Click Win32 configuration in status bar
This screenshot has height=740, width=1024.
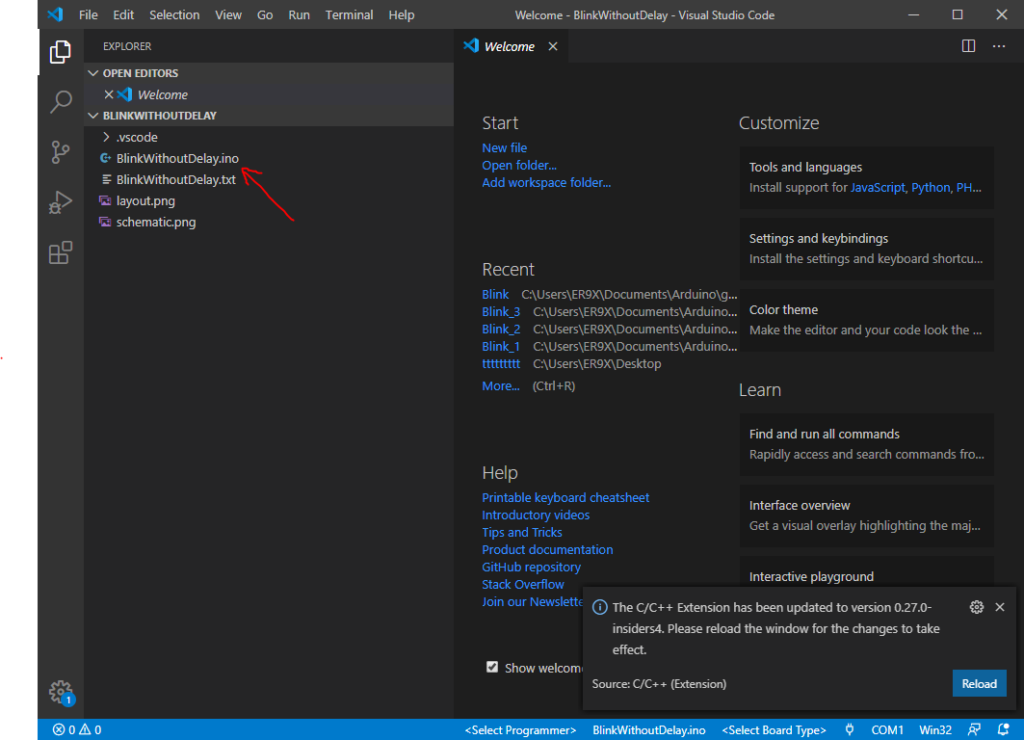coord(935,730)
